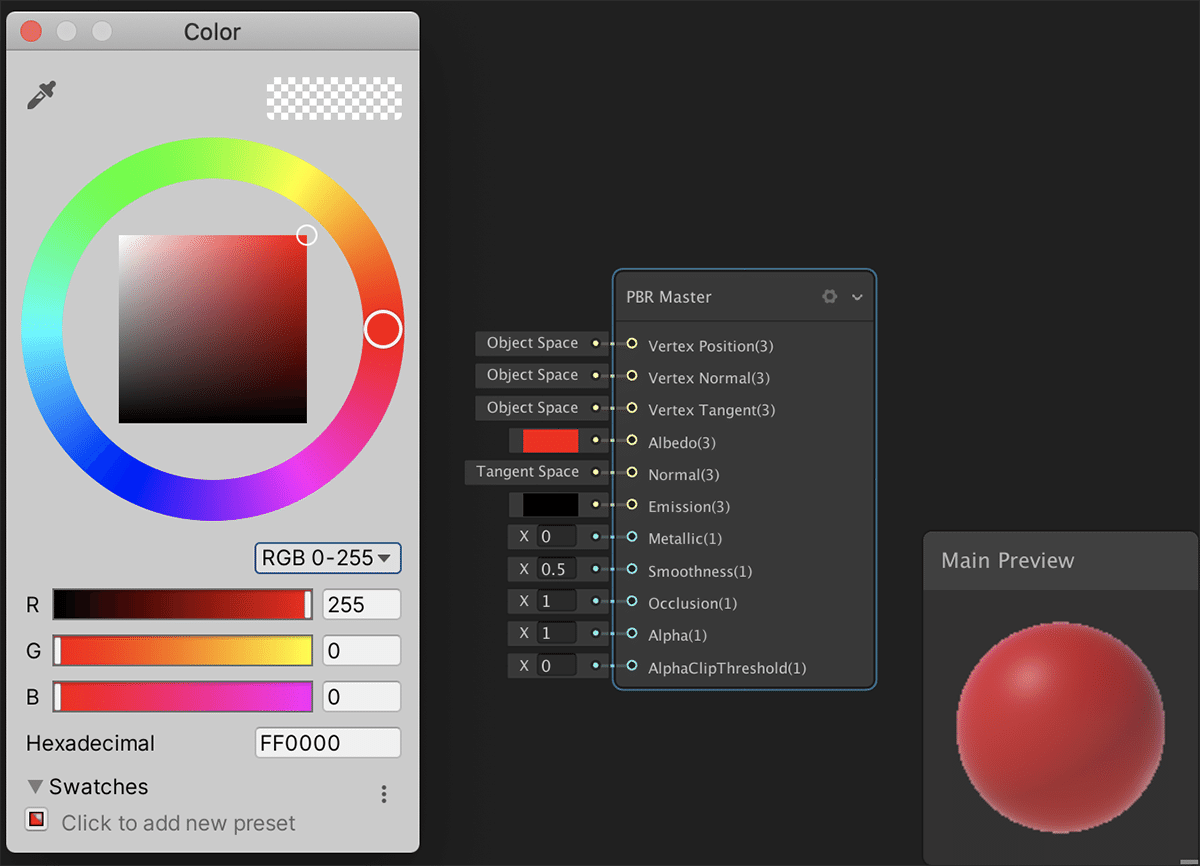Viewport: 1200px width, 866px height.
Task: Click the Normal Tangent Space label
Action: coord(527,472)
